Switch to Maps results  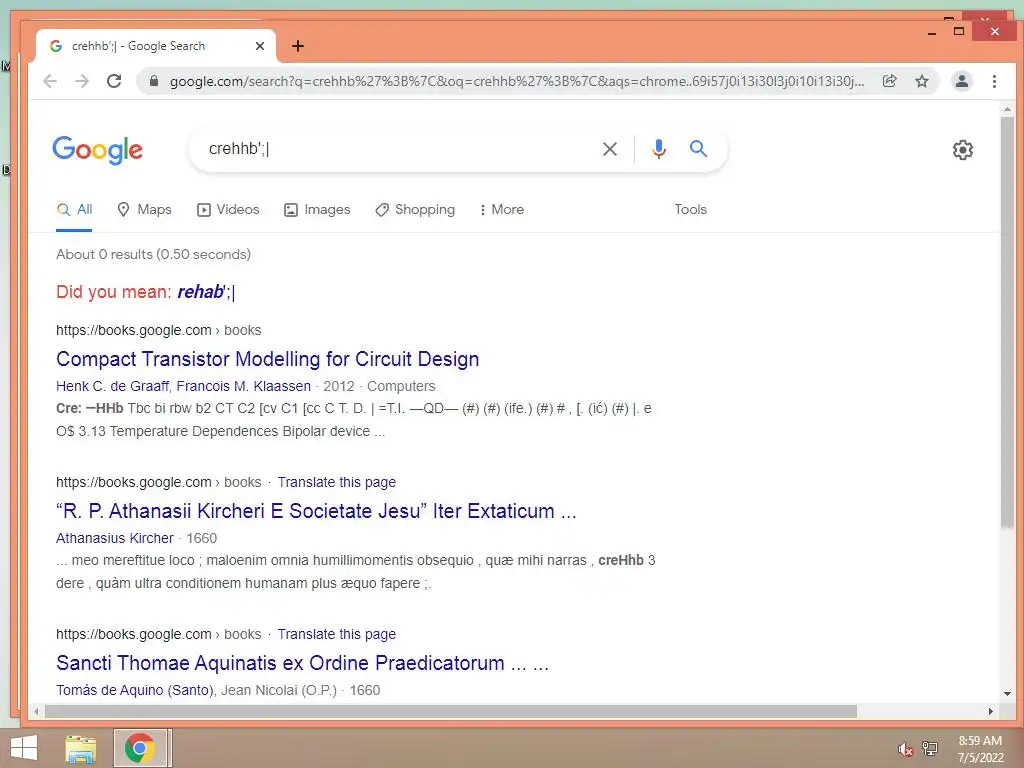pyautogui.click(x=144, y=210)
